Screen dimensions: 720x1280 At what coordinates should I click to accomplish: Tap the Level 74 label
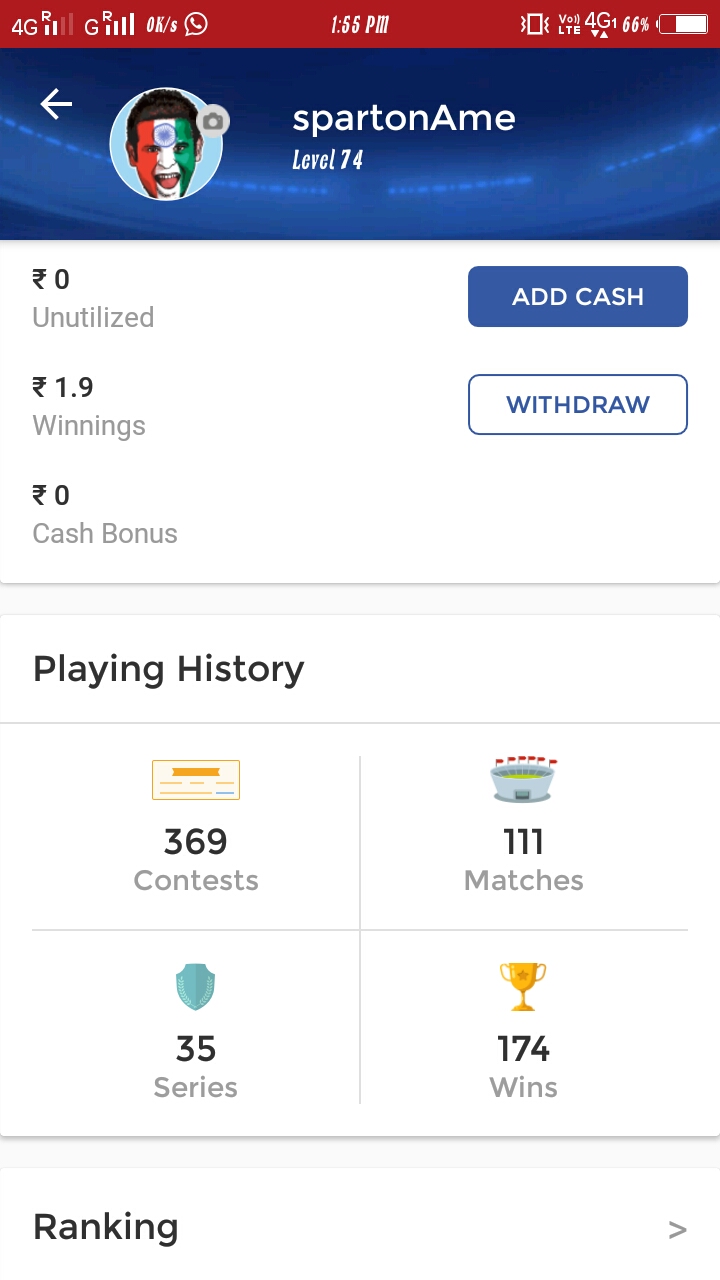327,160
